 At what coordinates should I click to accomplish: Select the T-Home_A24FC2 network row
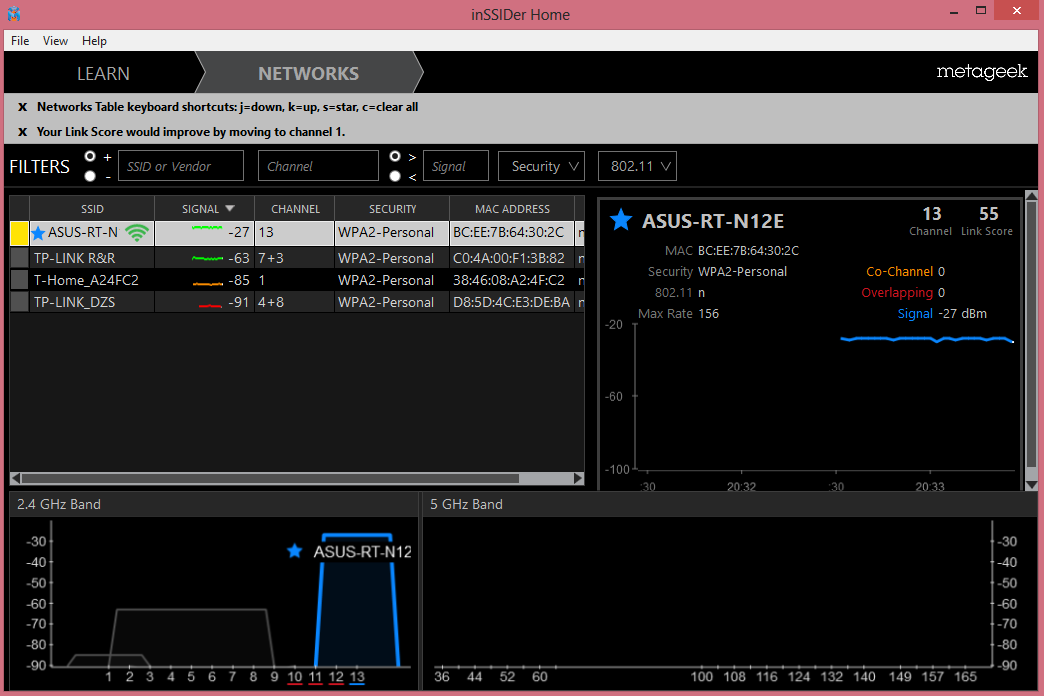[x=297, y=280]
